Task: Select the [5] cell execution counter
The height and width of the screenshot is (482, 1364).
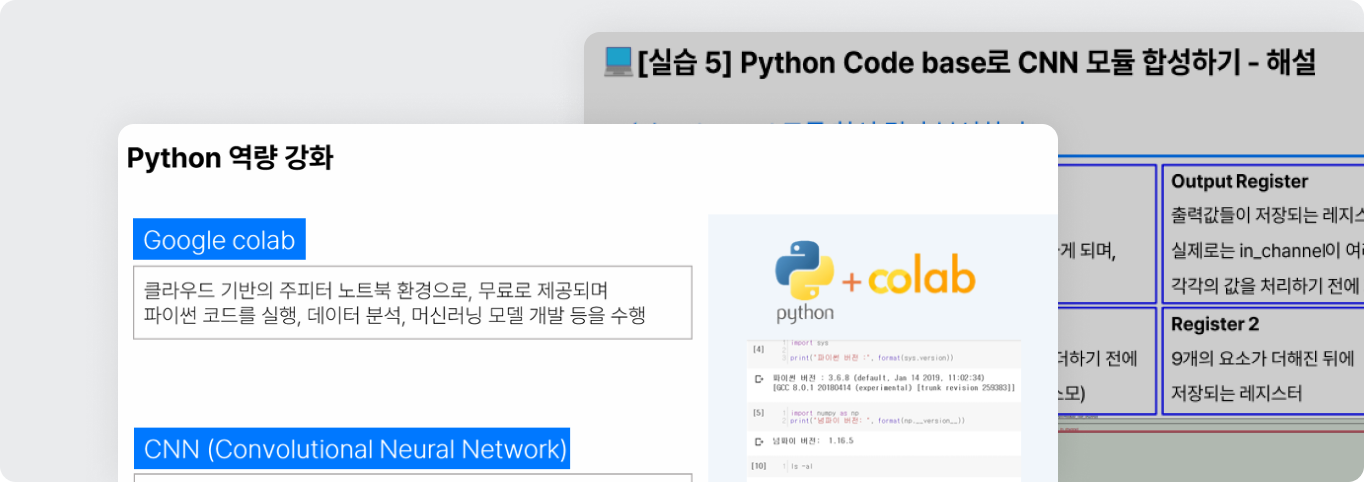Action: click(758, 412)
